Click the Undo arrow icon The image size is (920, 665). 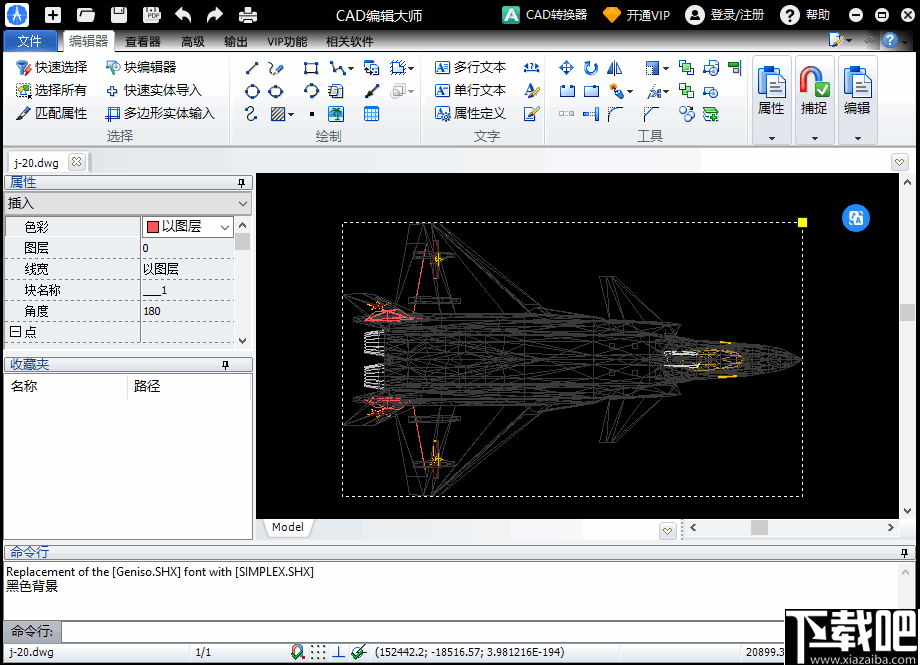coord(183,15)
